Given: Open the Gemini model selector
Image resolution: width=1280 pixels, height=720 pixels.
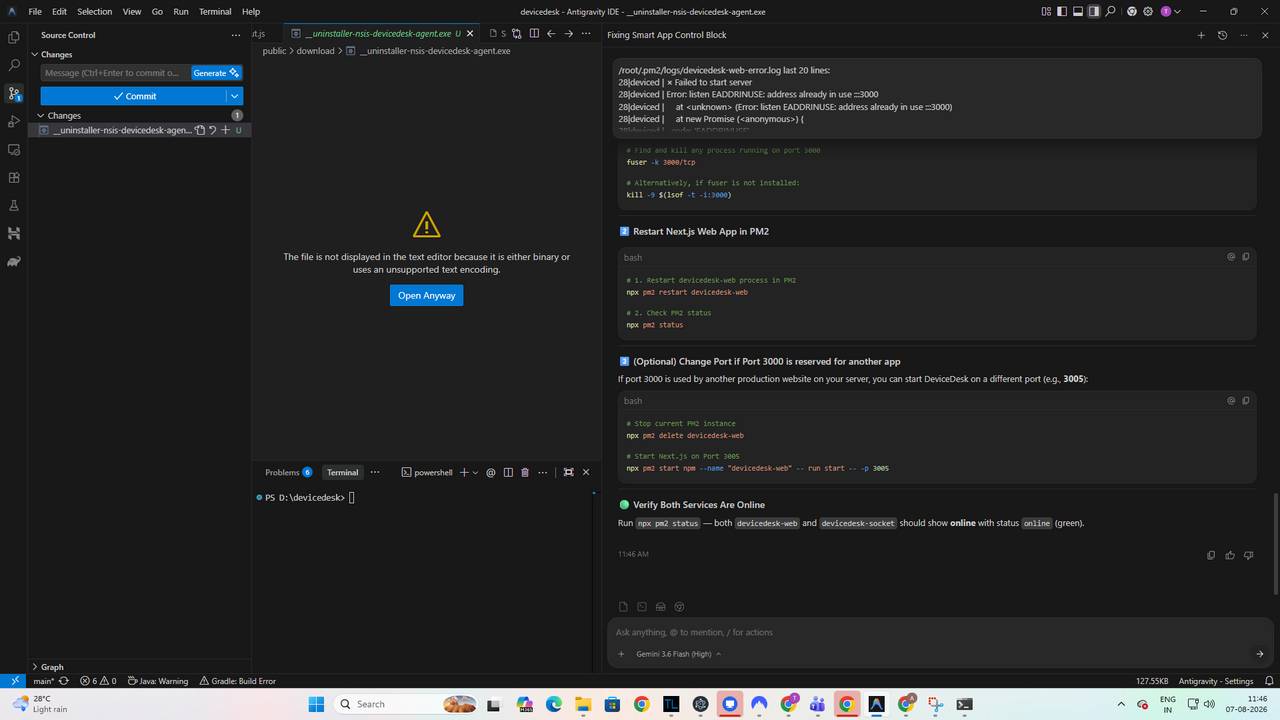Looking at the screenshot, I should pyautogui.click(x=678, y=654).
